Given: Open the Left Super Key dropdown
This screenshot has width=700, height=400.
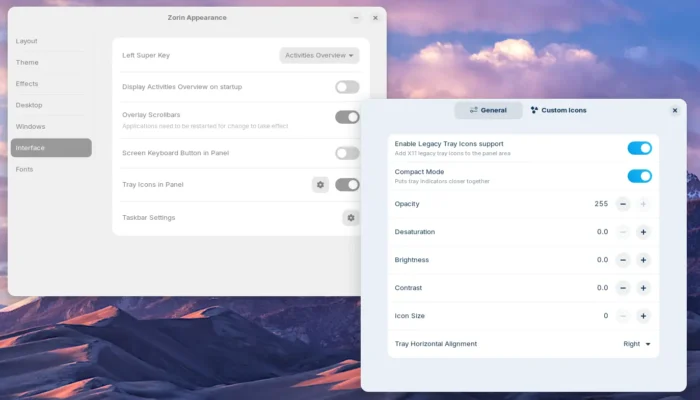Looking at the screenshot, I should click(319, 56).
